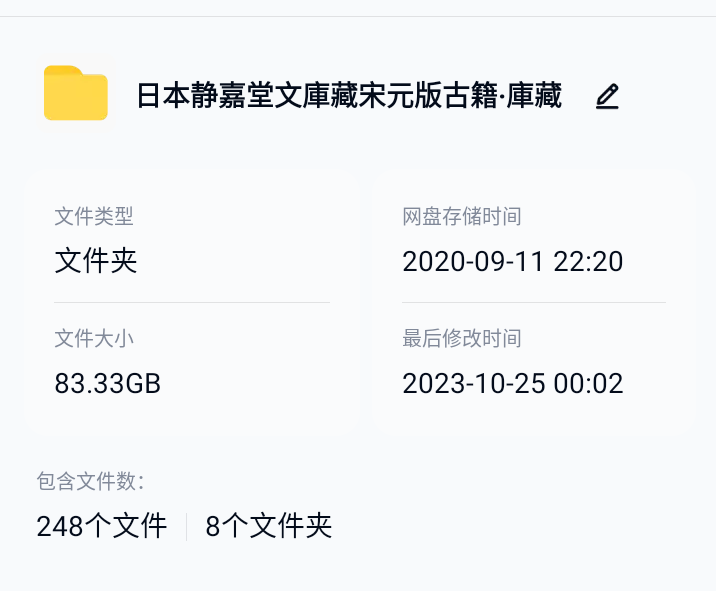
Task: Select the folder name 日本静嘉堂文庫藏宋元版古籍·庫藏
Action: pos(349,96)
